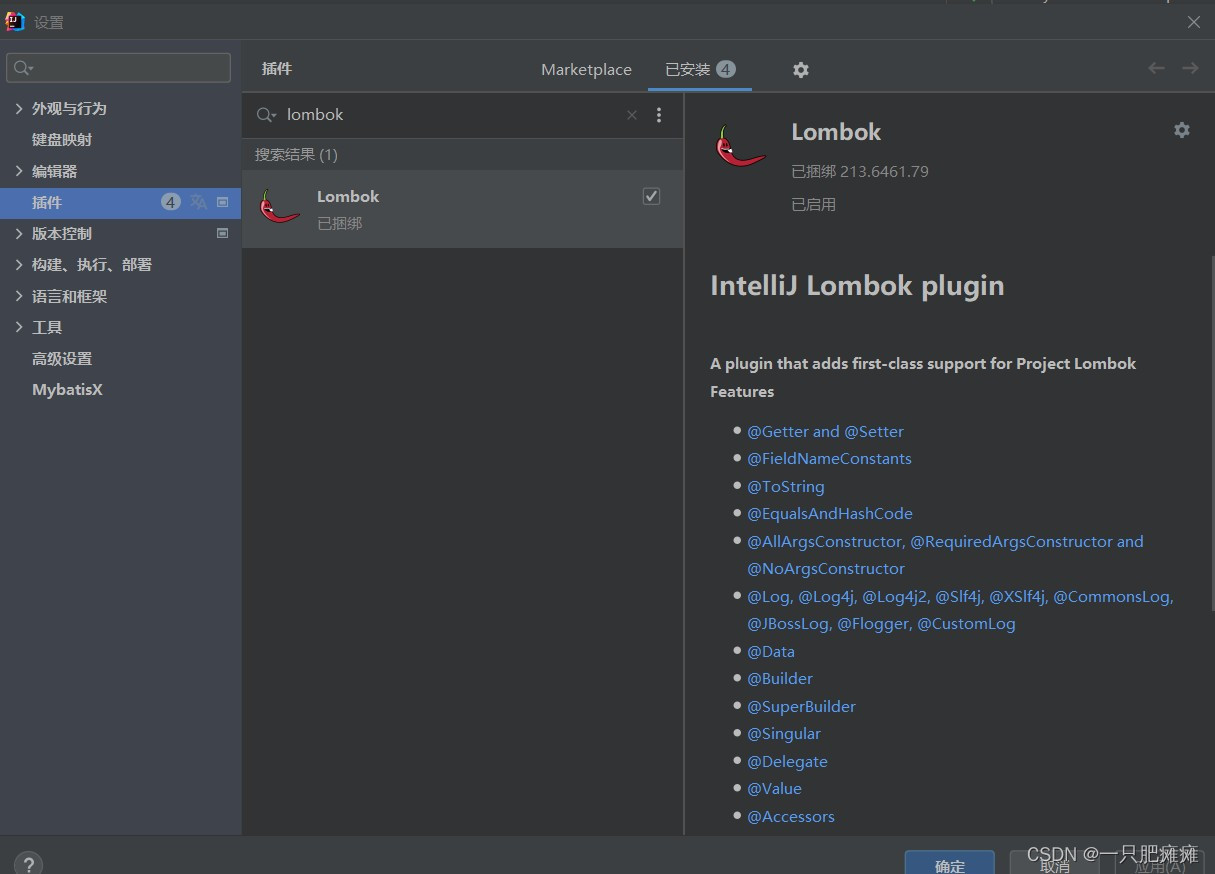Select the Lombok row in search results
This screenshot has height=874, width=1215.
pos(463,209)
